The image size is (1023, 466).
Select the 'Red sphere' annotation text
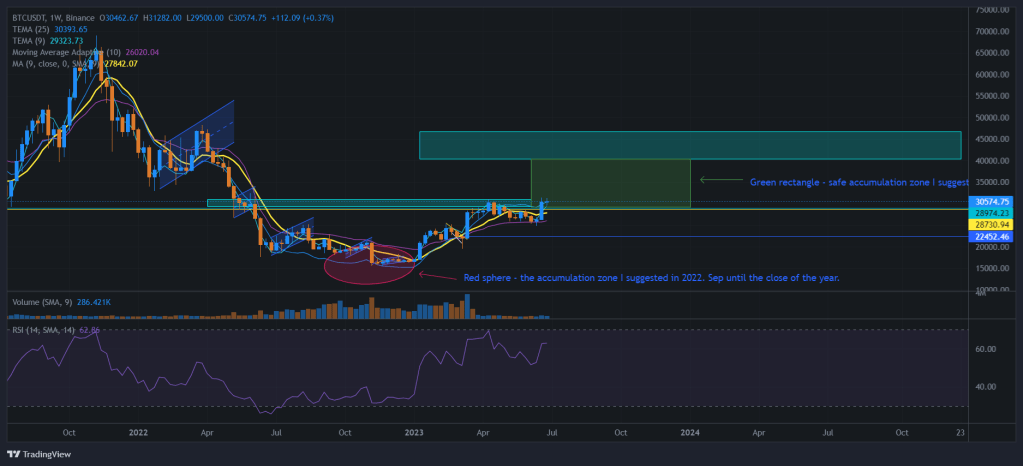pyautogui.click(x=651, y=277)
